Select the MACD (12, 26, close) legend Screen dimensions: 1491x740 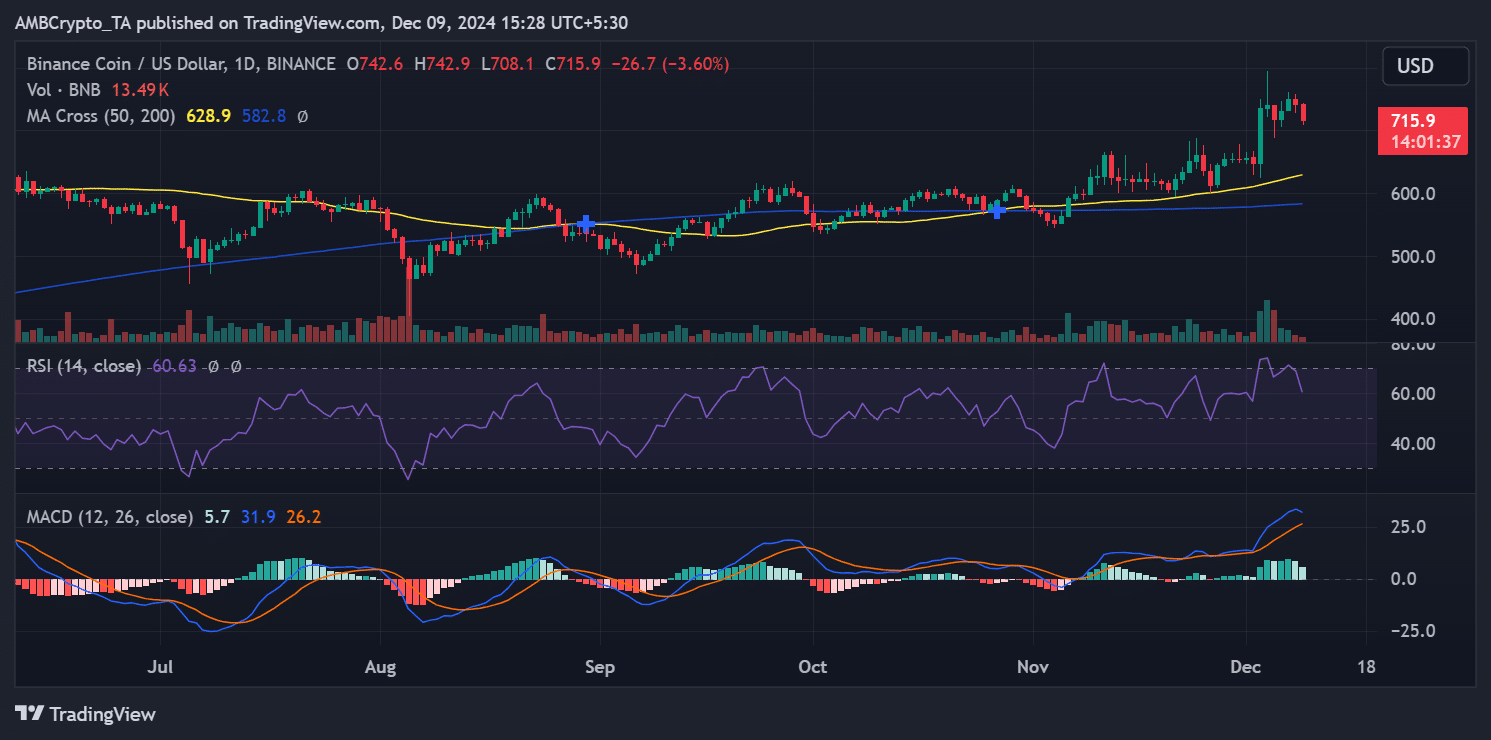point(109,517)
